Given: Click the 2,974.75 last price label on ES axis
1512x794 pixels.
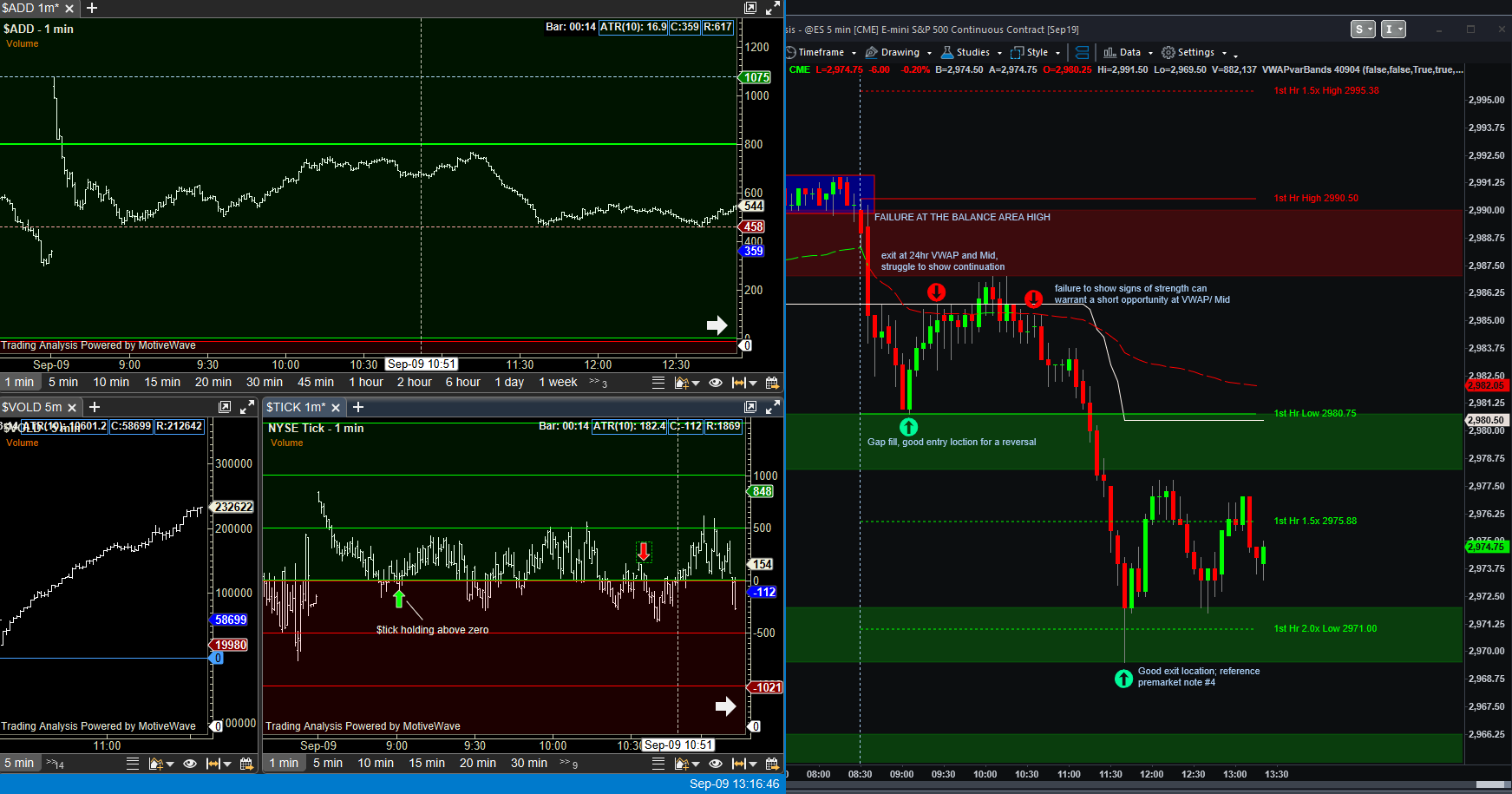Looking at the screenshot, I should (1487, 547).
